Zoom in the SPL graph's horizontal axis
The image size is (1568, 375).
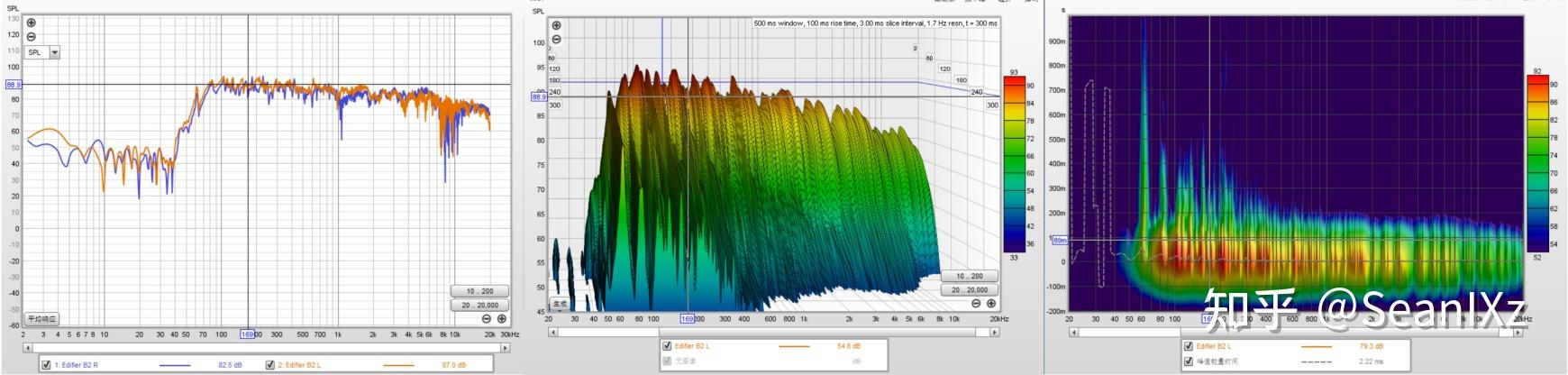[502, 318]
